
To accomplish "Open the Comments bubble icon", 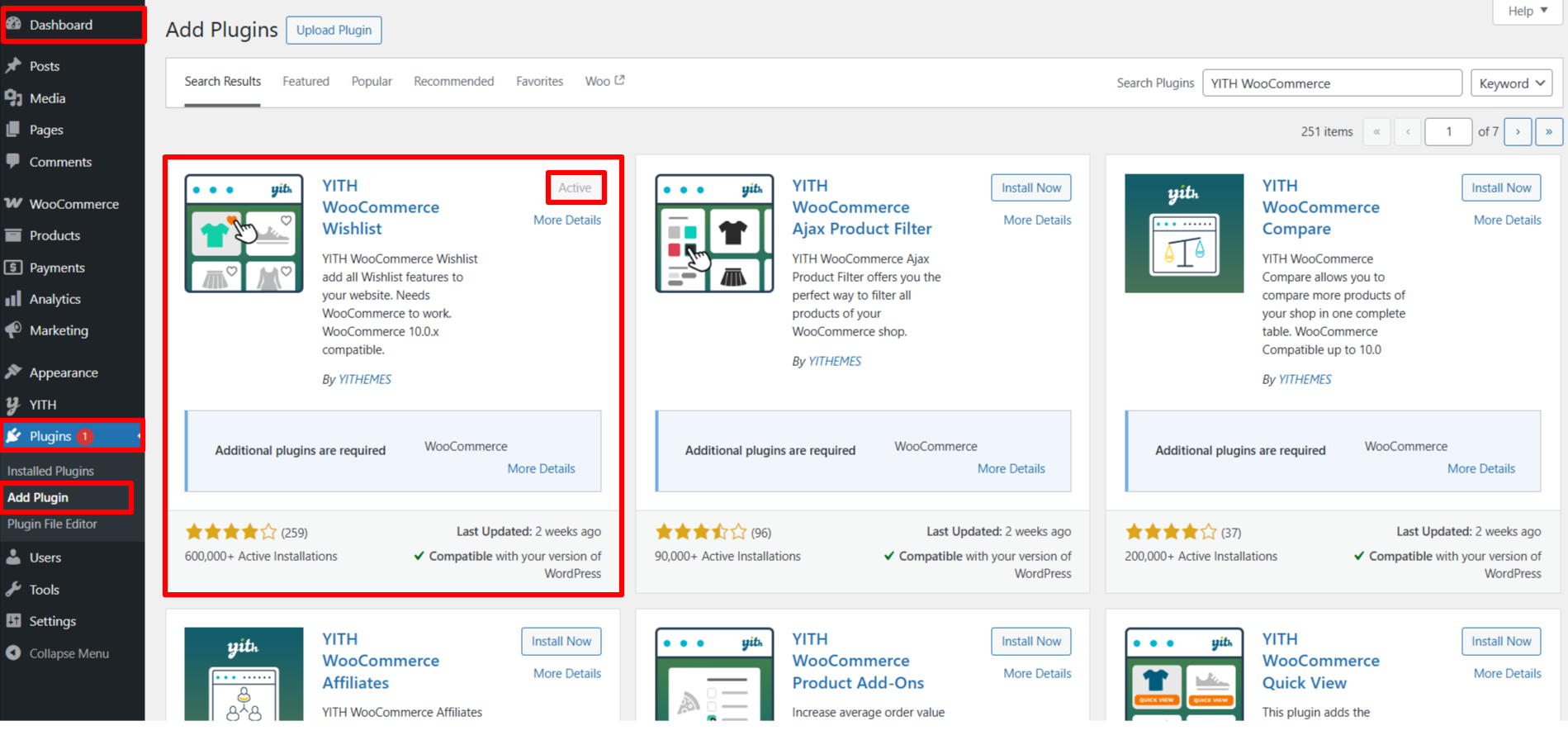I will tap(13, 161).
